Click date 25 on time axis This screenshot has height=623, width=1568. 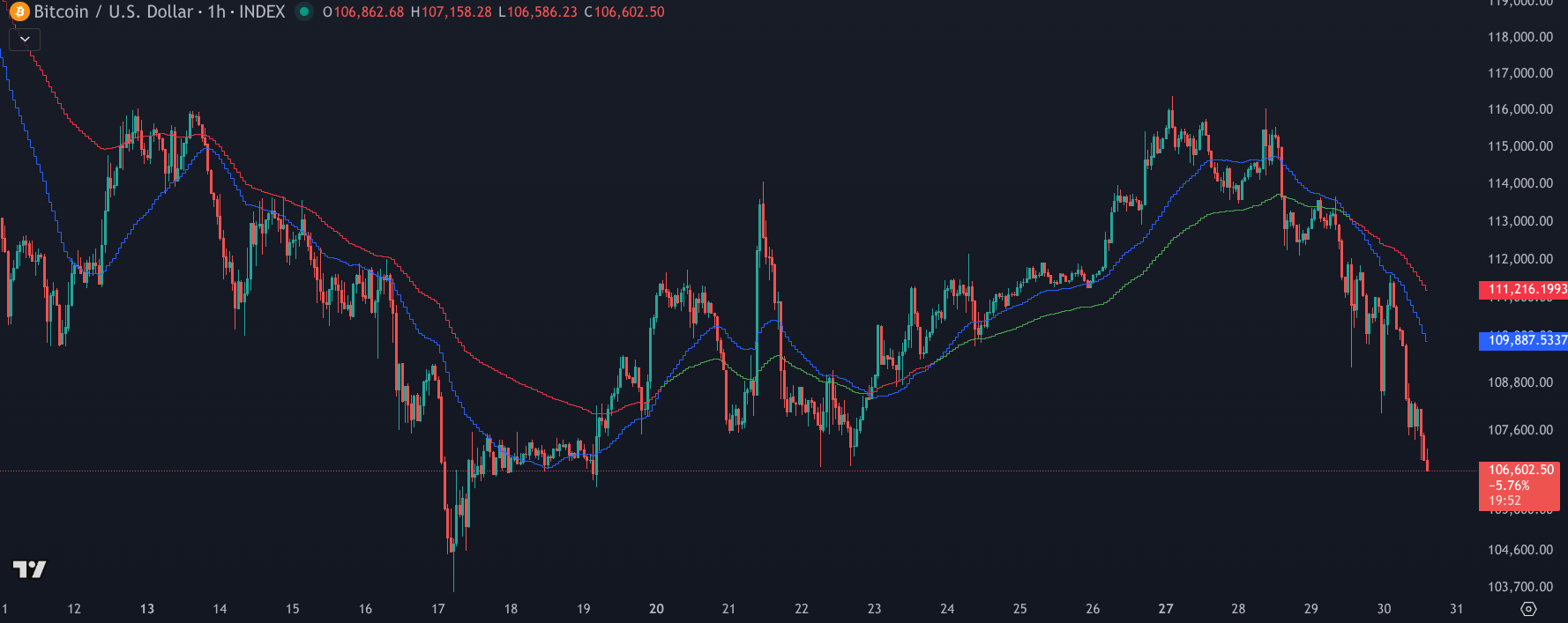[1019, 609]
